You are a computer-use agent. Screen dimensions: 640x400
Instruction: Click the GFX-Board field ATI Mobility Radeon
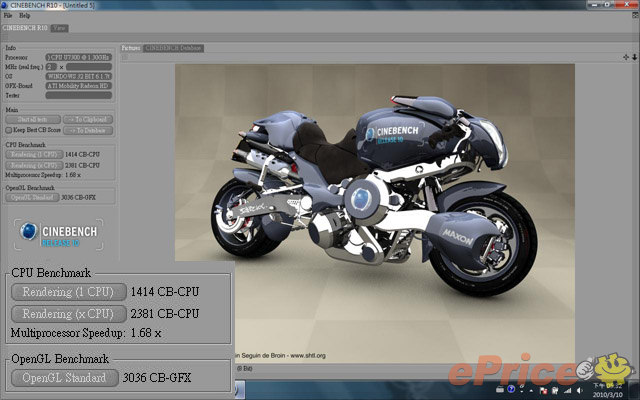(x=78, y=86)
